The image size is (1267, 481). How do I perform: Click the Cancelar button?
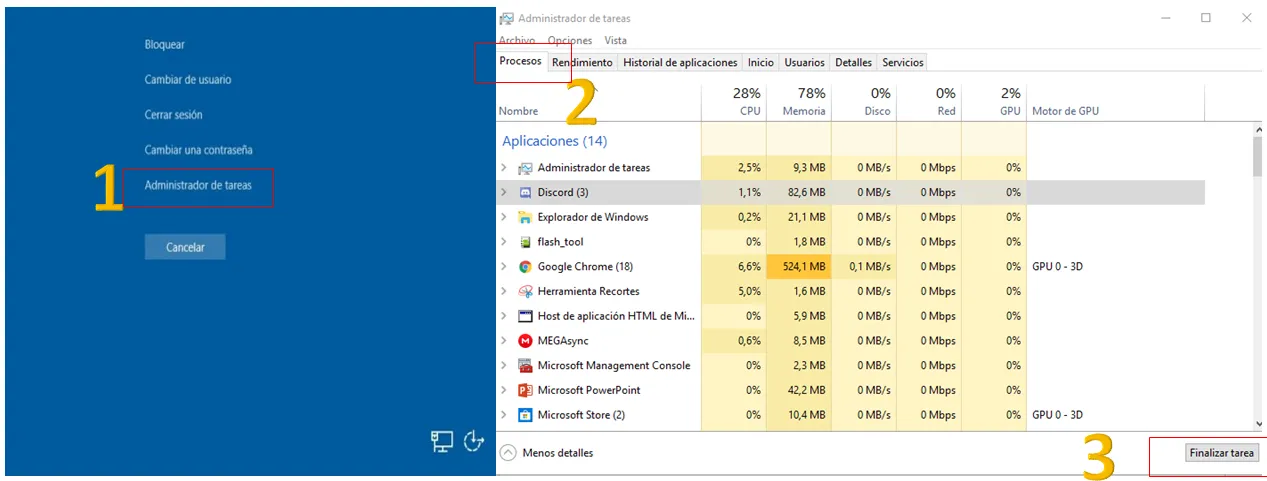pyautogui.click(x=185, y=247)
